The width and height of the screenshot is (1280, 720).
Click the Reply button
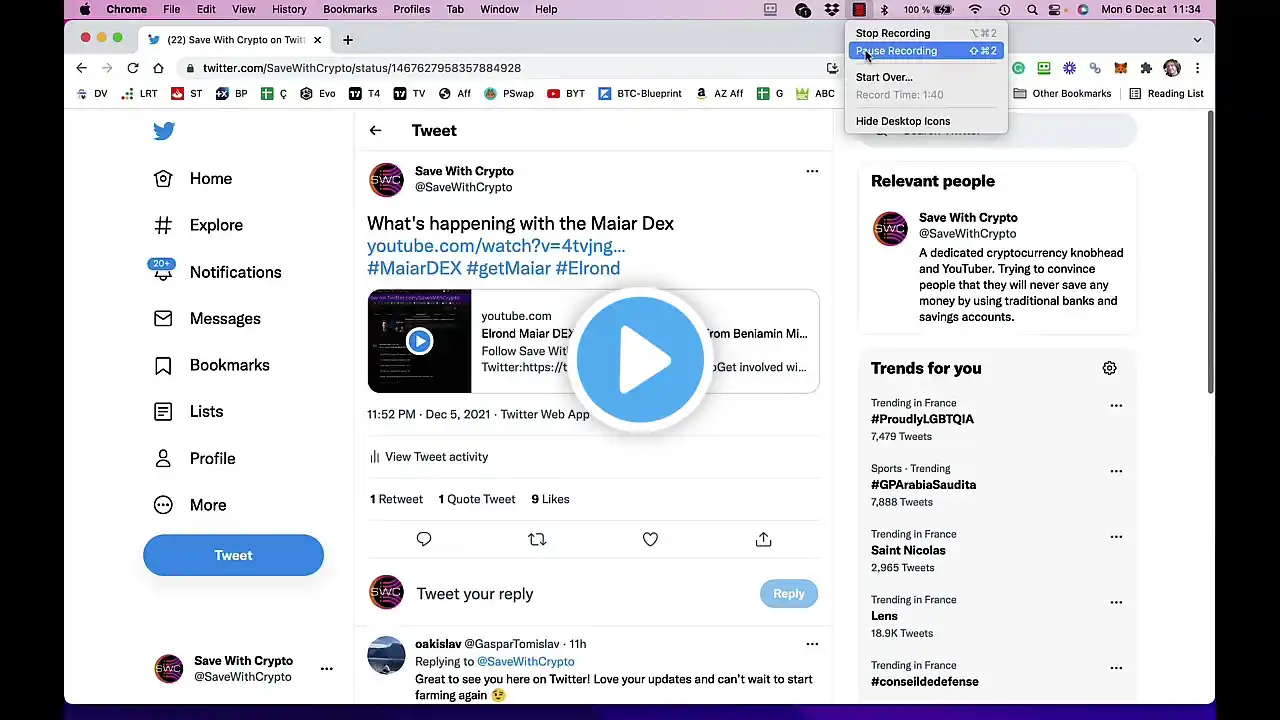pyautogui.click(x=789, y=594)
